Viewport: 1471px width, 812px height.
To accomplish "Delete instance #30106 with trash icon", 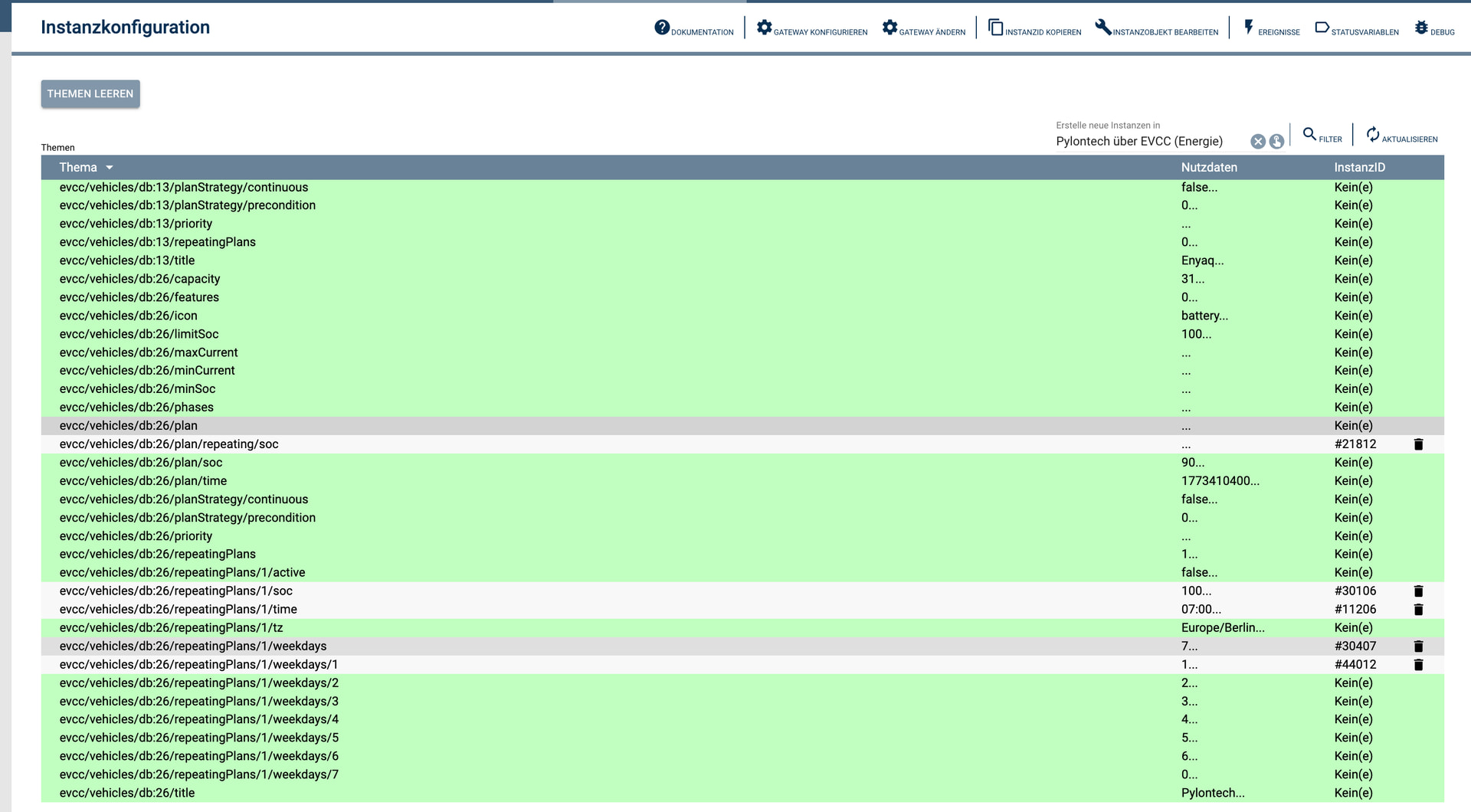I will tap(1418, 591).
